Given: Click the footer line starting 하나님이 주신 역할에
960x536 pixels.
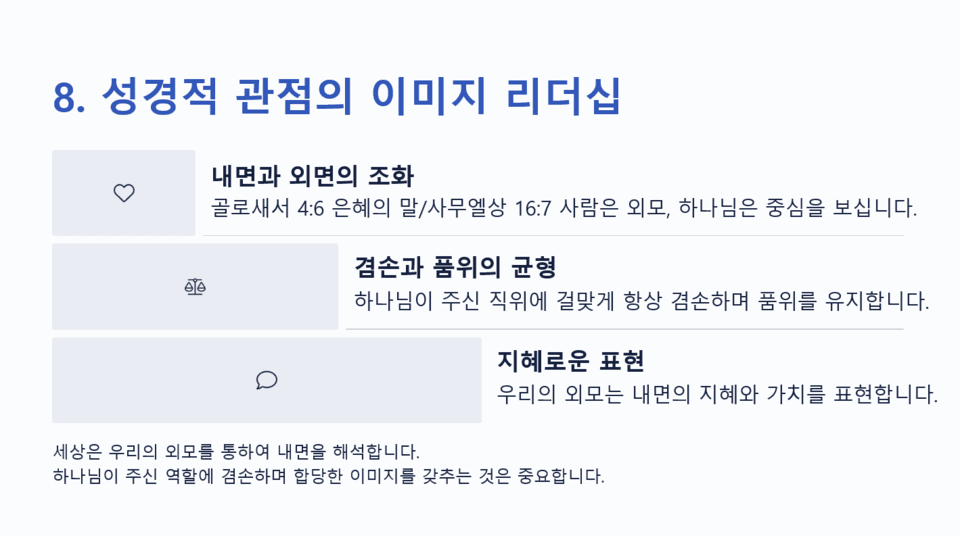Looking at the screenshot, I should (x=328, y=475).
